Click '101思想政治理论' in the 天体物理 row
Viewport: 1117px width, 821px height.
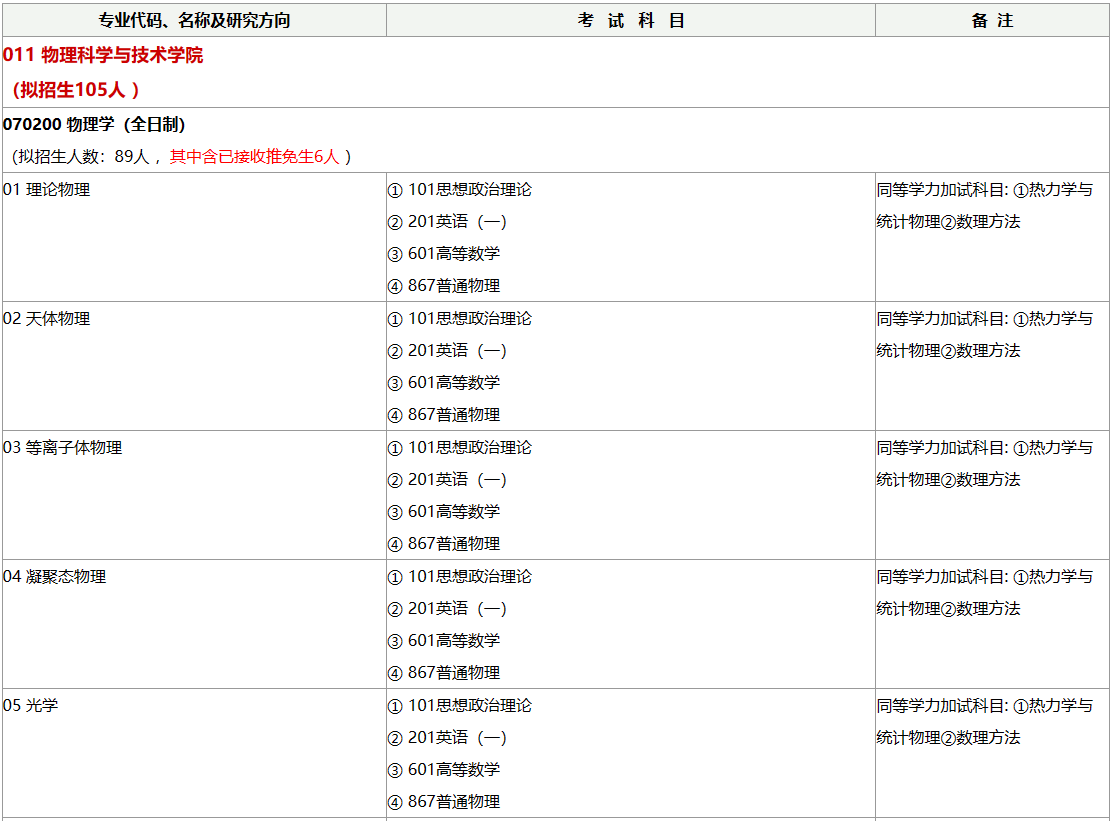[x=469, y=319]
